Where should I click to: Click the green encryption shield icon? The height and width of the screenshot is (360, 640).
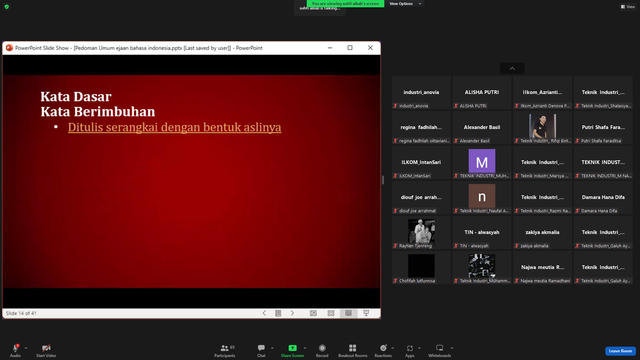coord(7,7)
